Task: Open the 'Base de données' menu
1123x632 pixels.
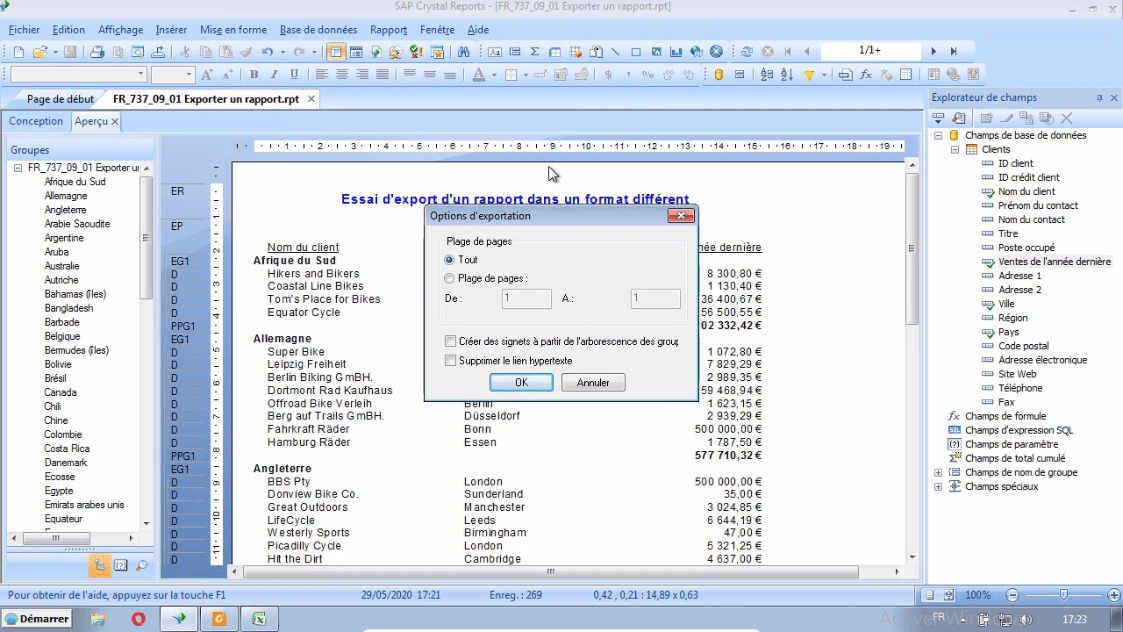Action: (320, 30)
